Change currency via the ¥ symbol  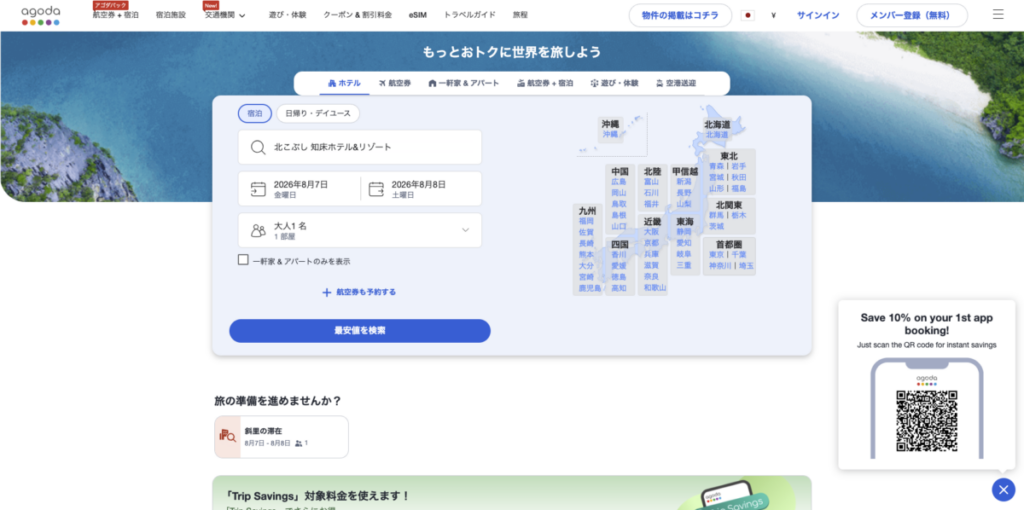coord(773,15)
